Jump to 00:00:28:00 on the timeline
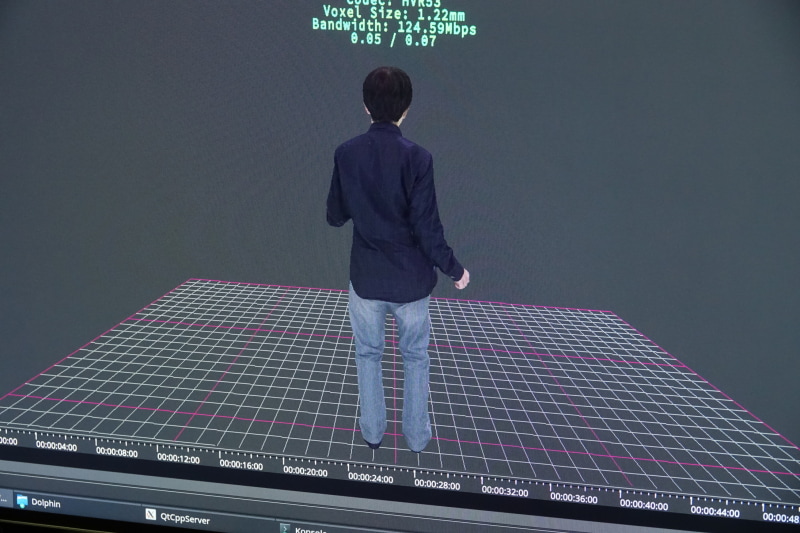The width and height of the screenshot is (800, 533). pyautogui.click(x=437, y=485)
